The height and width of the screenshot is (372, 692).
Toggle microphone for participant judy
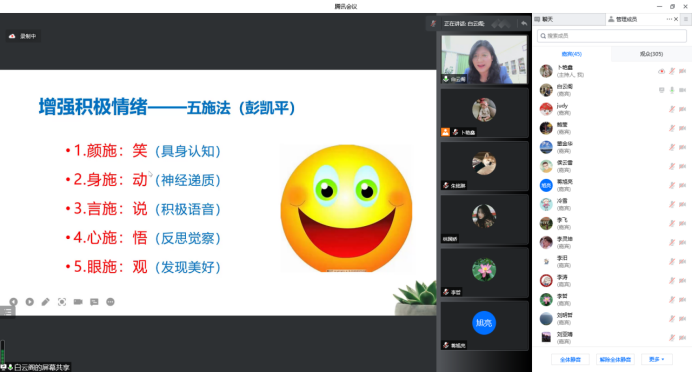point(672,109)
